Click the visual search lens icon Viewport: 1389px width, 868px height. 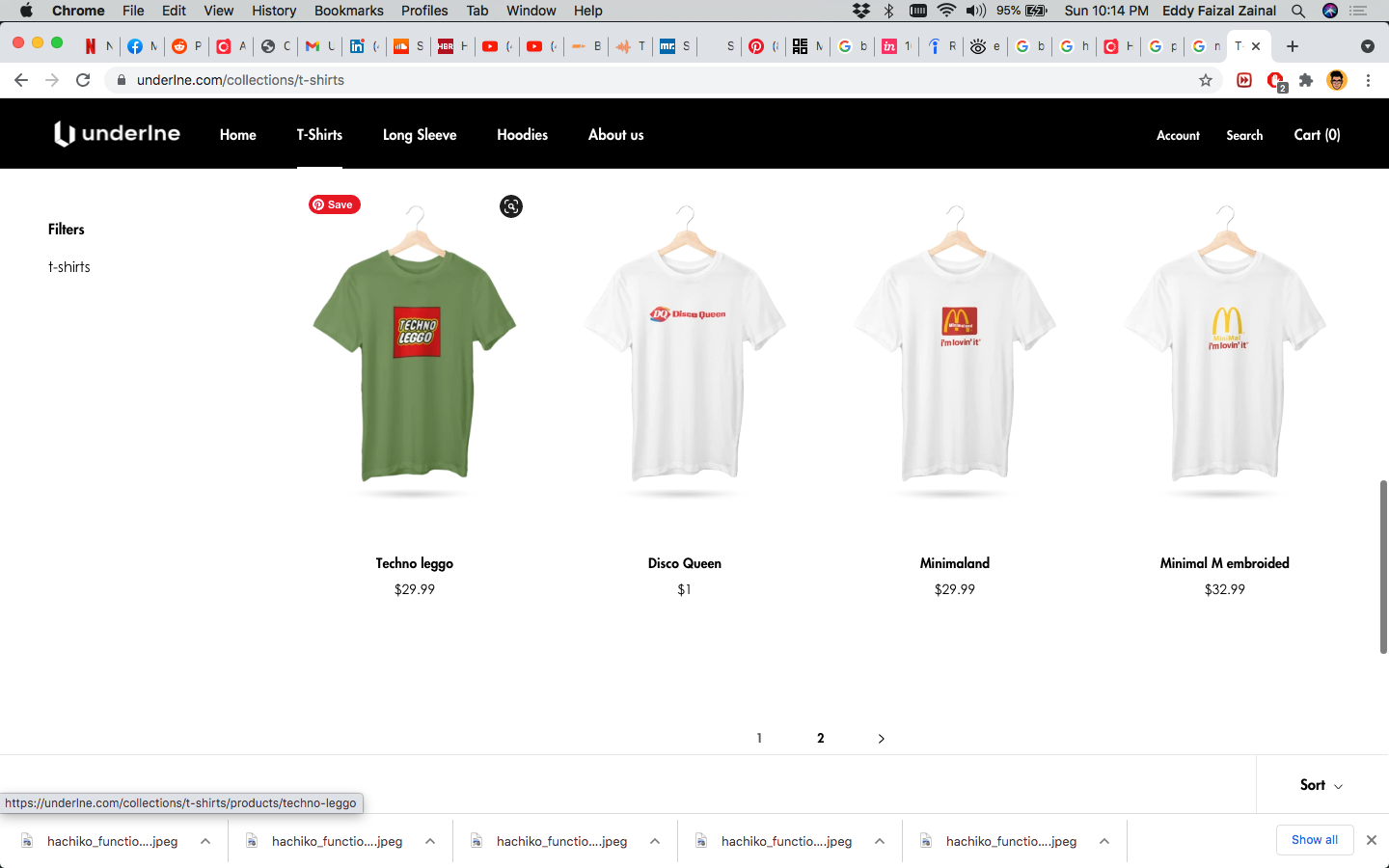(511, 206)
